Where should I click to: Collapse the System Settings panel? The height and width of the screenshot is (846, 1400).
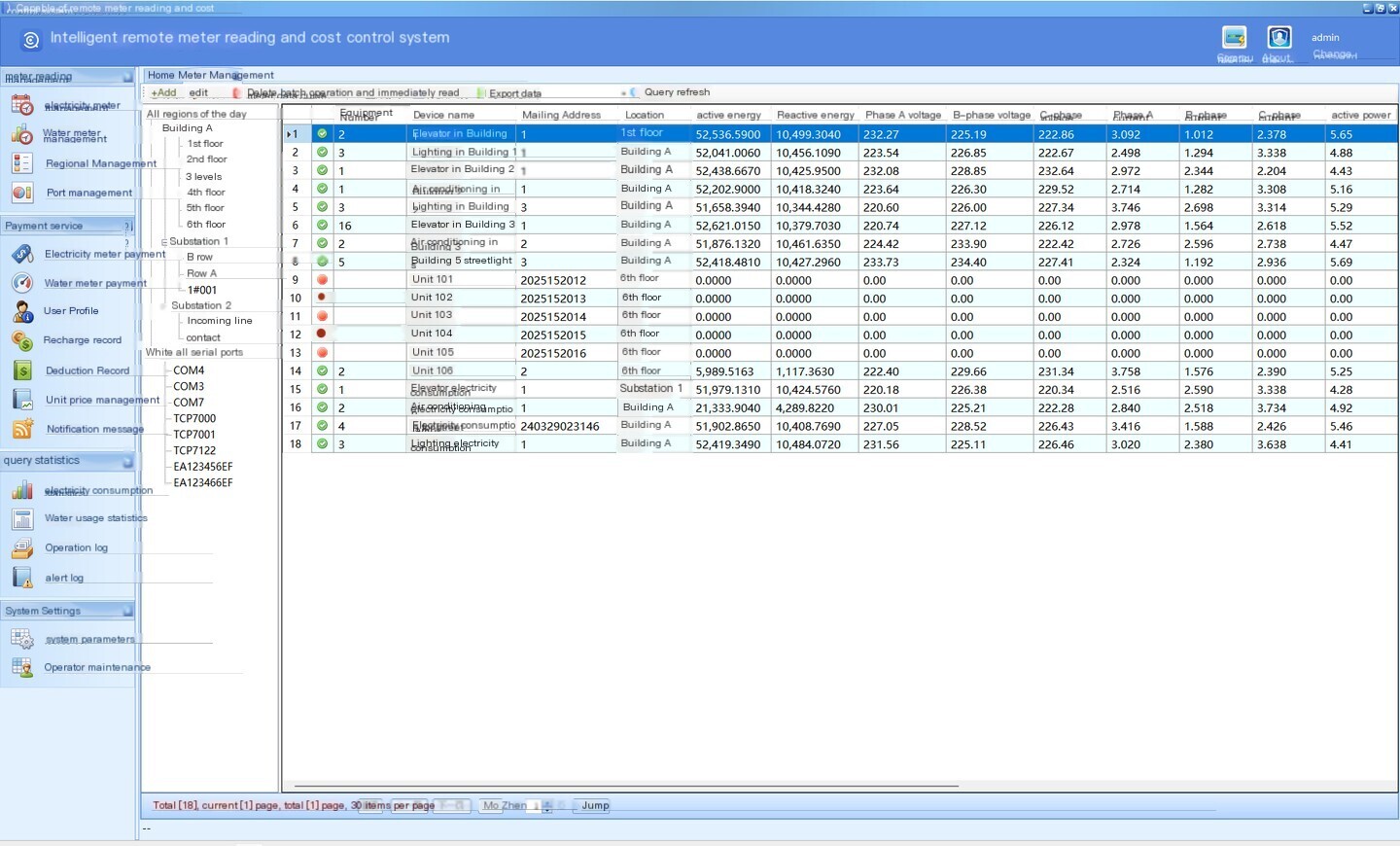click(x=127, y=611)
